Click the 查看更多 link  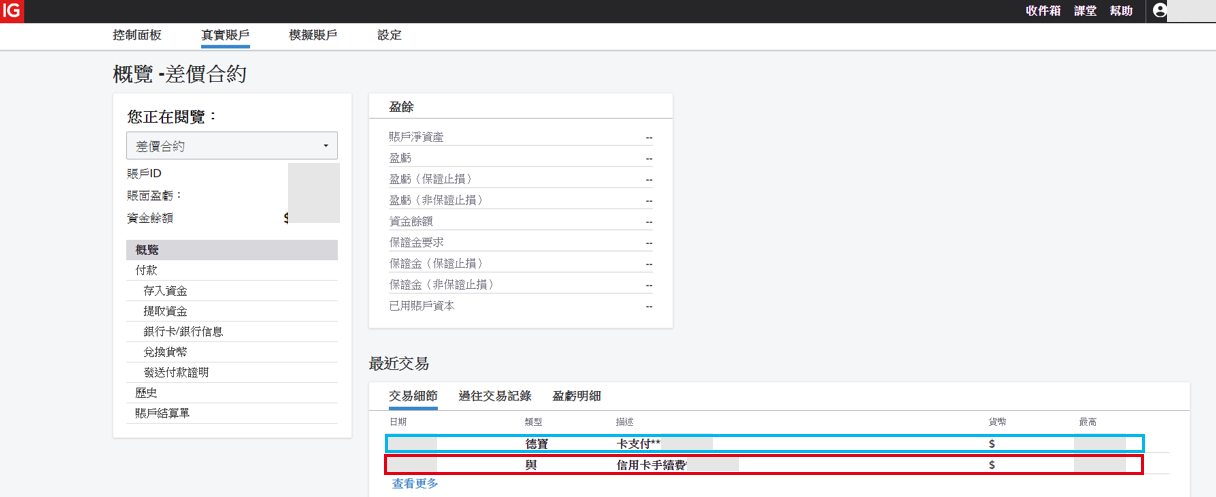click(x=416, y=483)
